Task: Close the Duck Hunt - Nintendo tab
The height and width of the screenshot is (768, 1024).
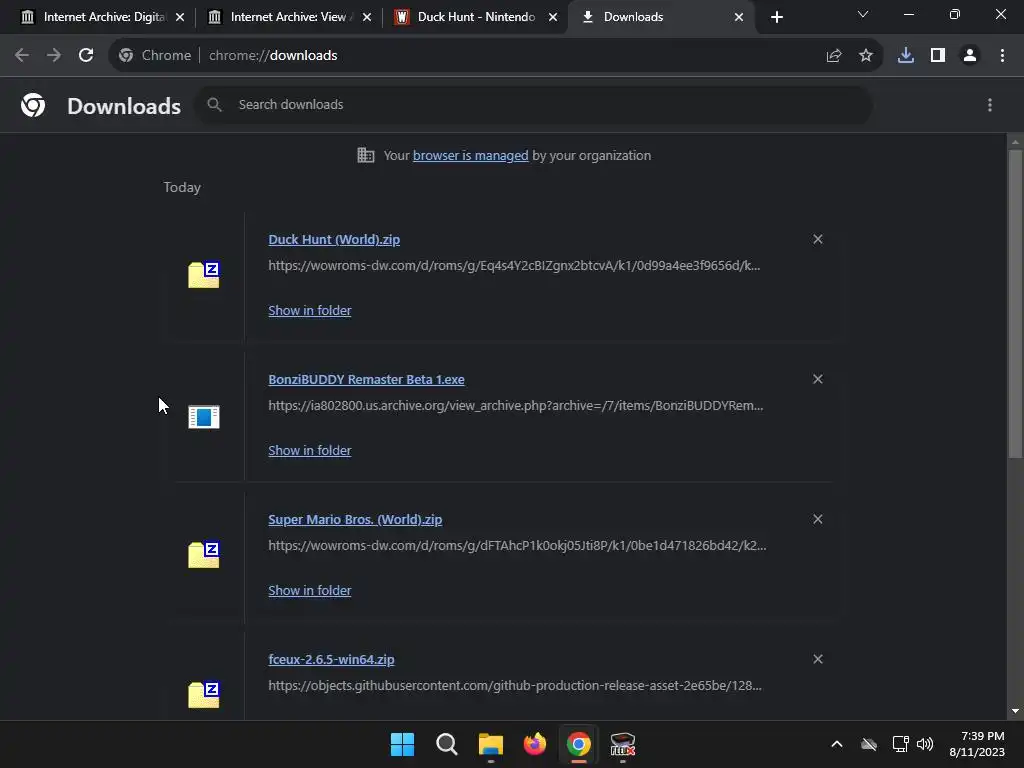Action: [553, 17]
